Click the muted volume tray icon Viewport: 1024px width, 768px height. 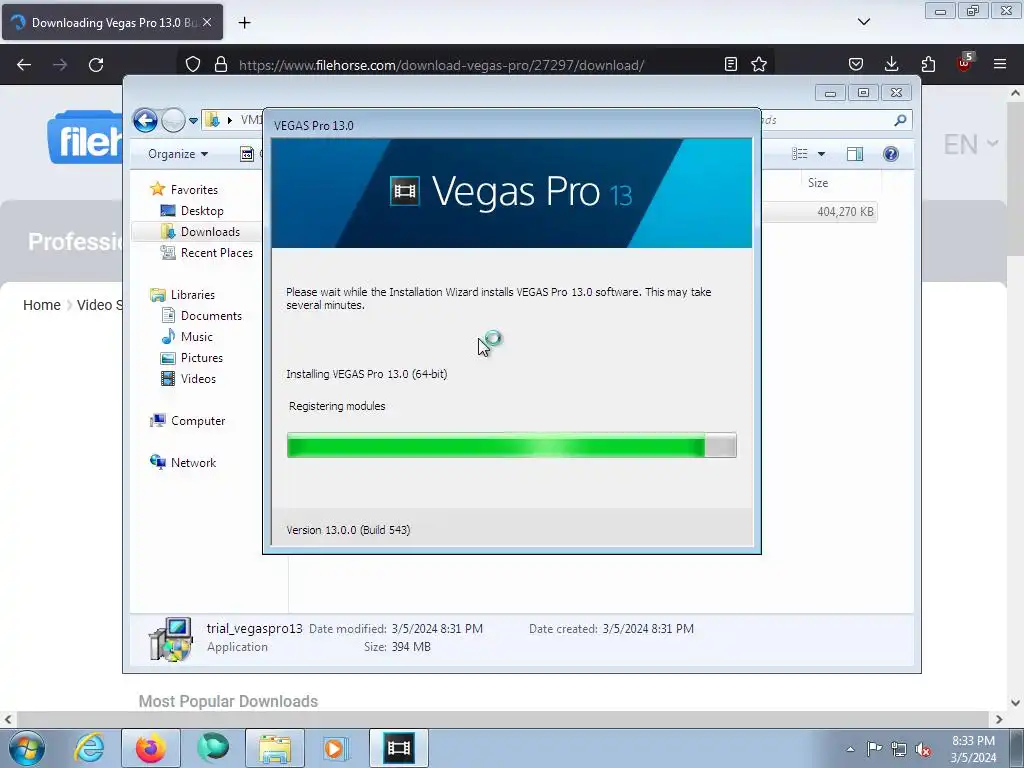pyautogui.click(x=923, y=749)
